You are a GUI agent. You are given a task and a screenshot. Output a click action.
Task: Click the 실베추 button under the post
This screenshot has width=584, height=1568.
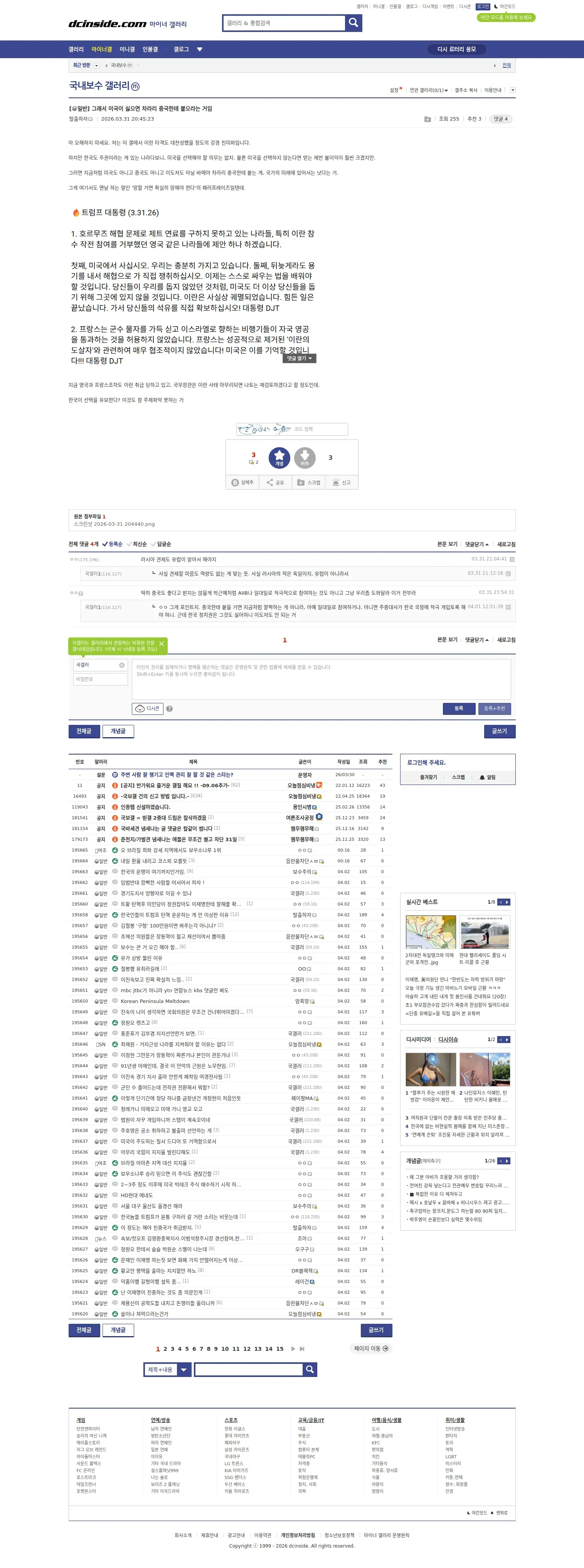pos(242,482)
